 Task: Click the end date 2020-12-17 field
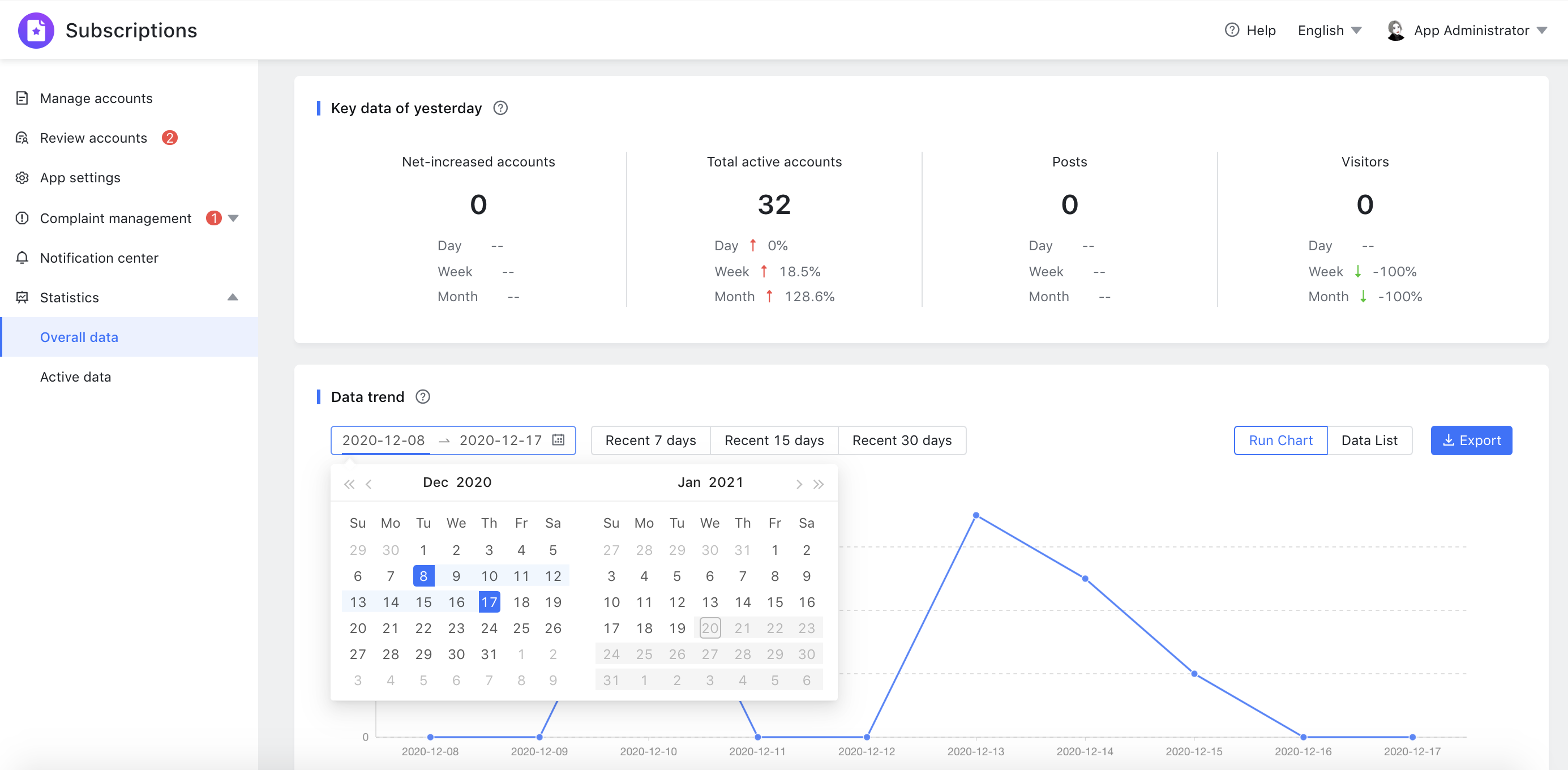[x=500, y=440]
